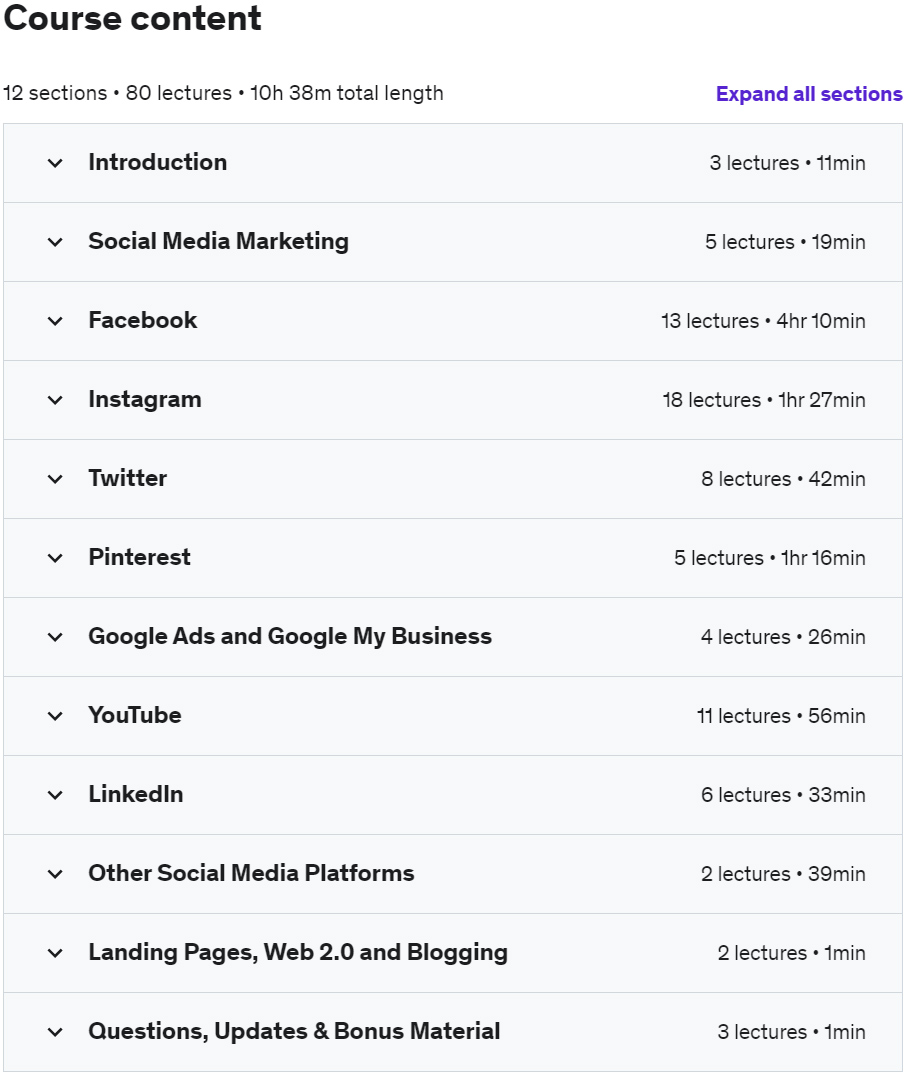The image size is (905, 1075).
Task: Expand Social Media Marketing chevron
Action: (x=55, y=242)
